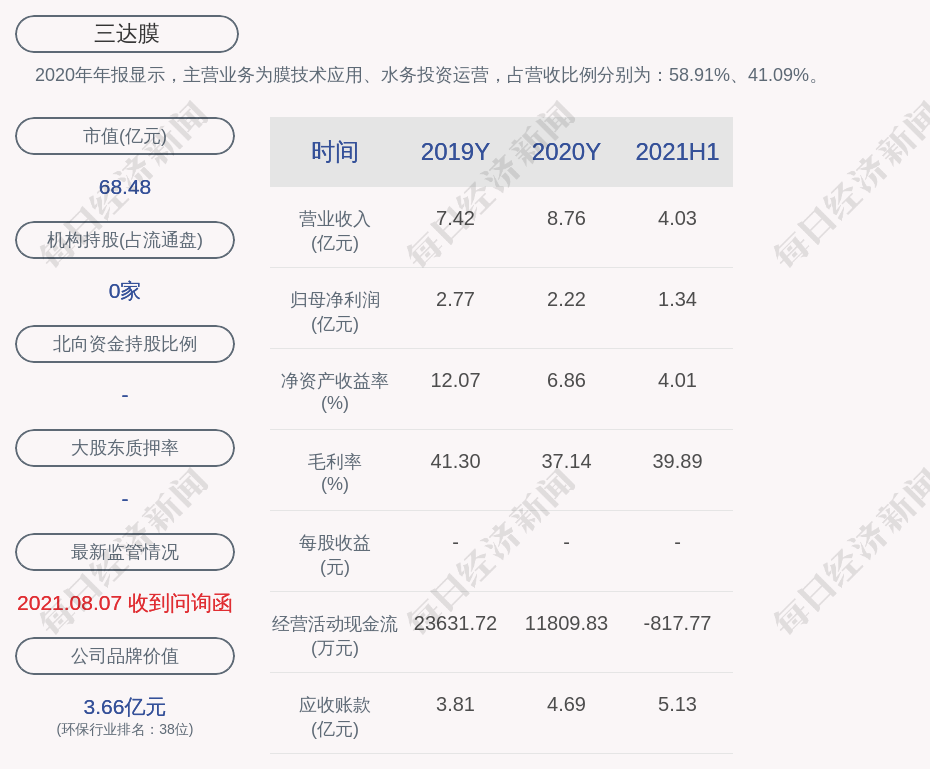Click the 营业收入(亿元) row label
The height and width of the screenshot is (769, 930).
[x=335, y=231]
